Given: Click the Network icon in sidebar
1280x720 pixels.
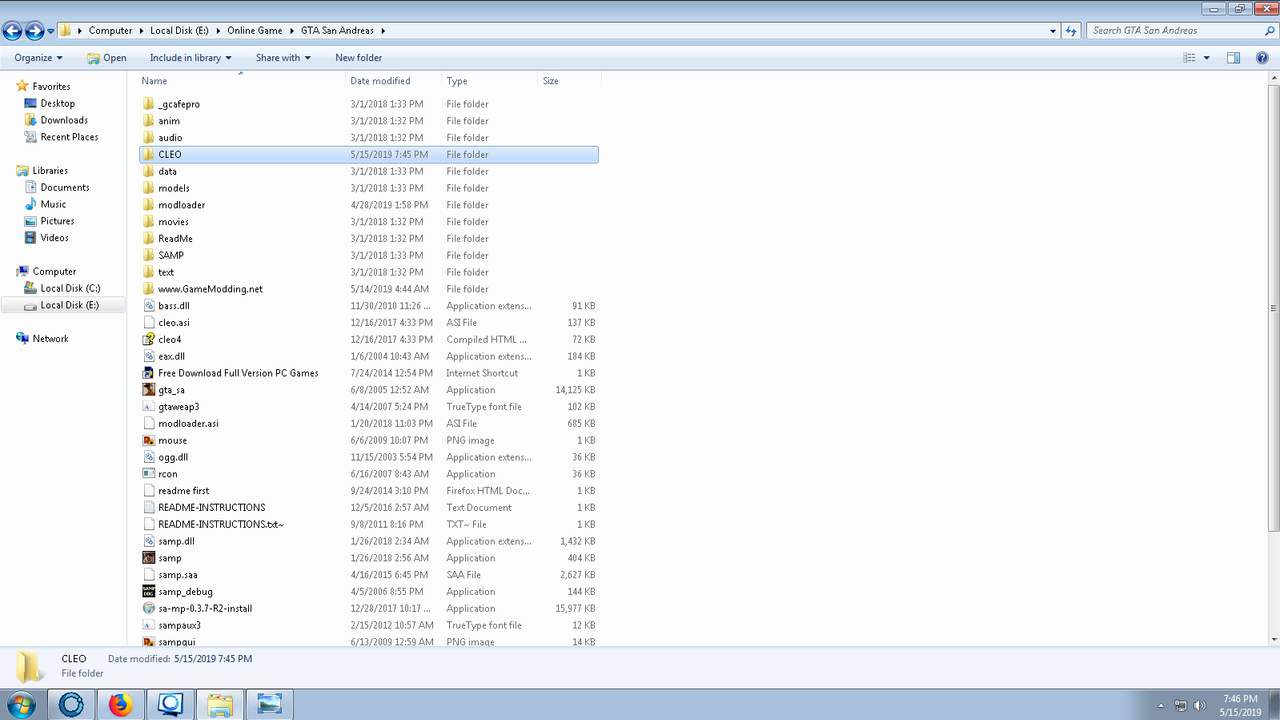Looking at the screenshot, I should point(22,339).
